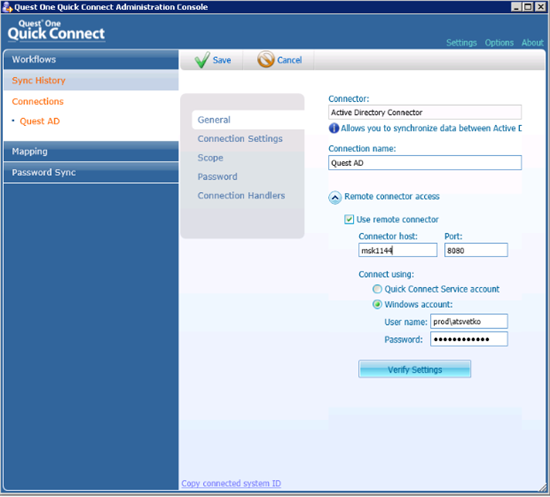
Task: Switch to the Connection Handlers tab
Action: click(241, 195)
